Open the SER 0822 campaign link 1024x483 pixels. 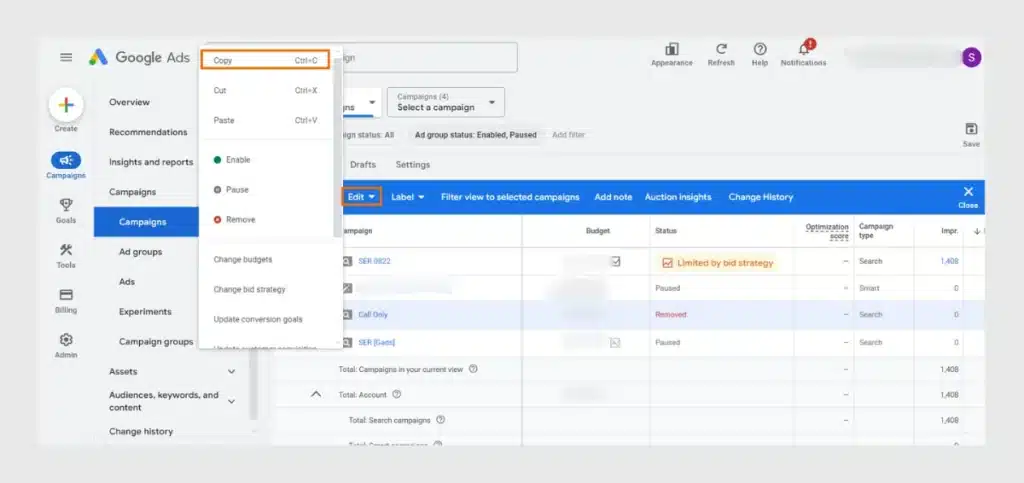click(x=374, y=261)
